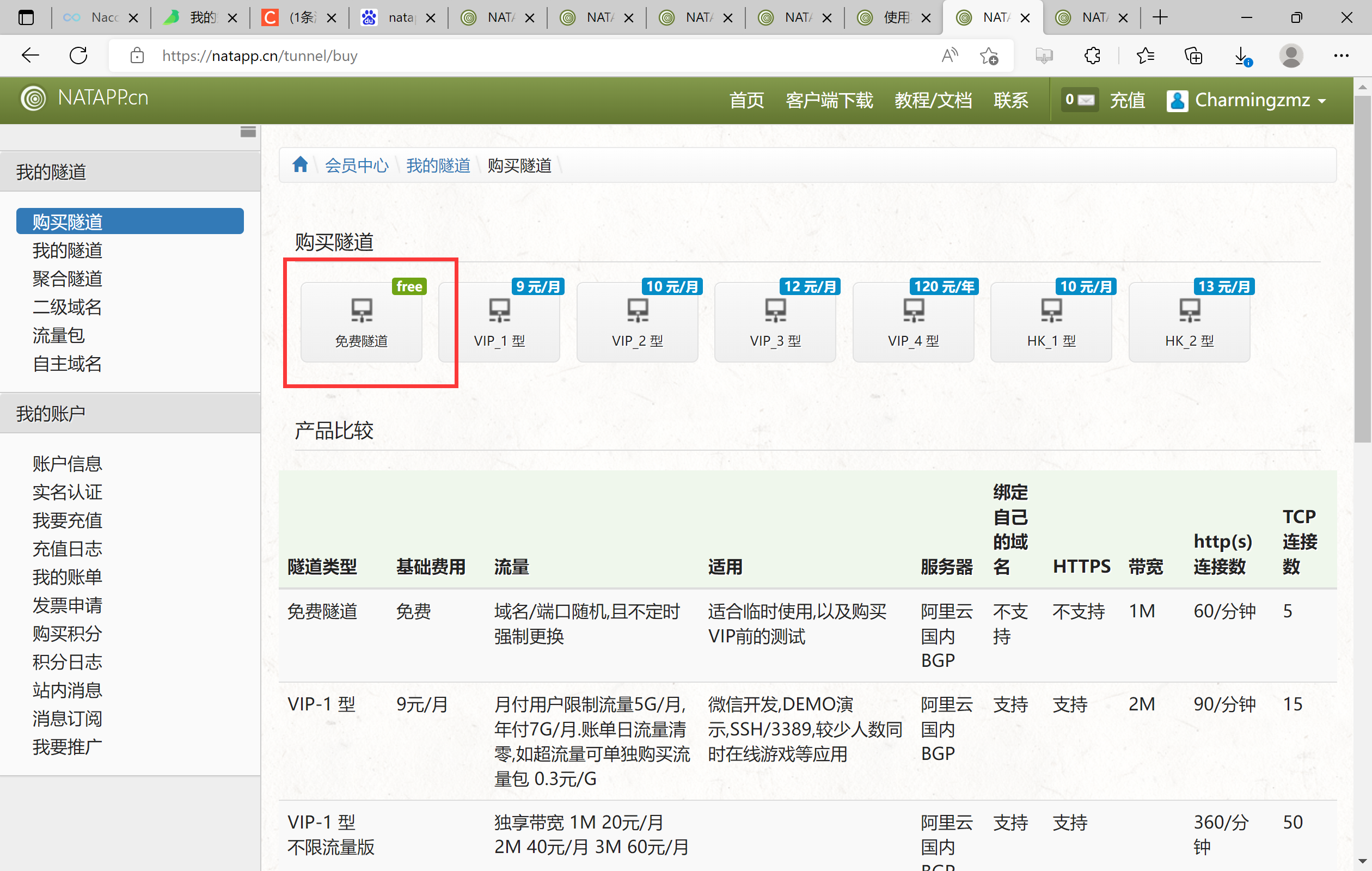The width and height of the screenshot is (1372, 871).
Task: Open 积分日志 sidebar link
Action: 67,661
